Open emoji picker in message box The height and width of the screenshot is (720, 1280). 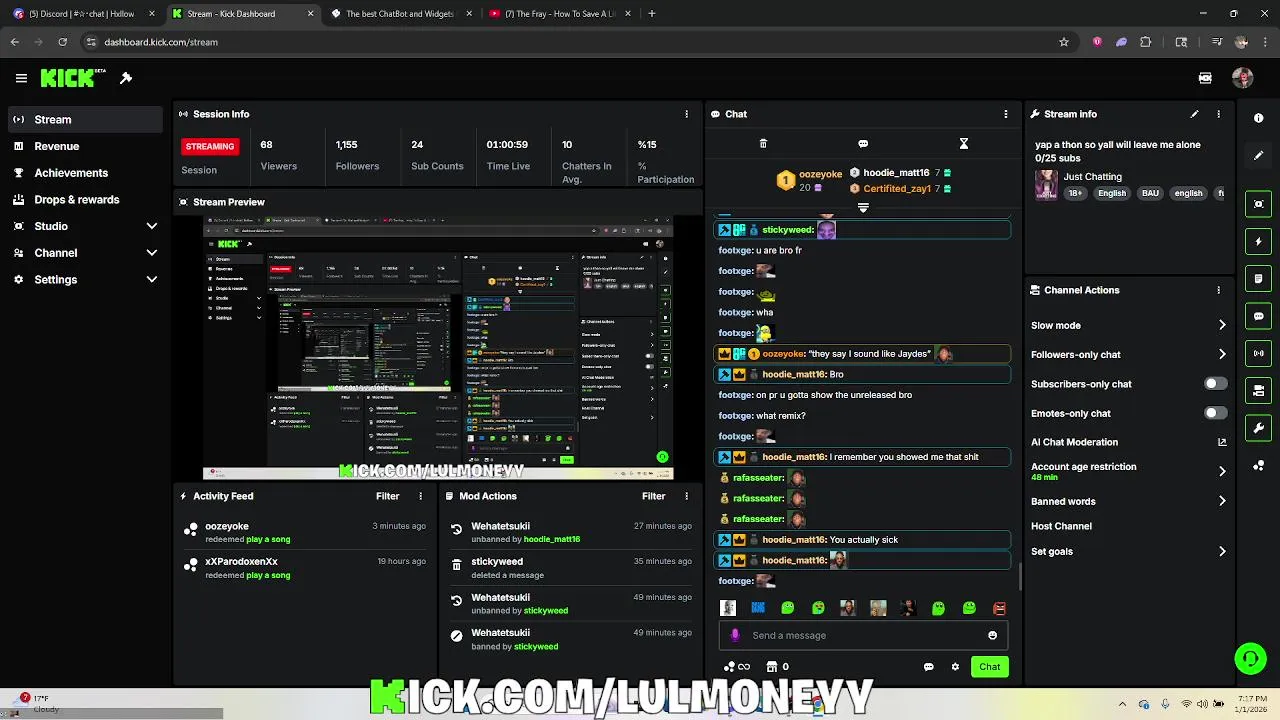click(x=992, y=635)
